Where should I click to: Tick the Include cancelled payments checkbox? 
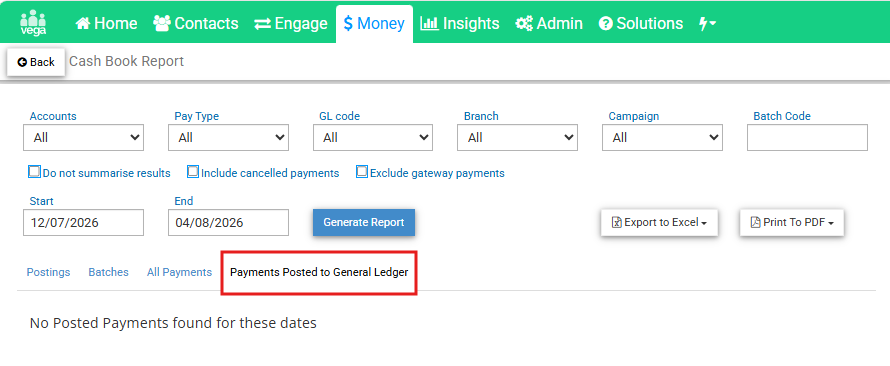click(x=193, y=172)
